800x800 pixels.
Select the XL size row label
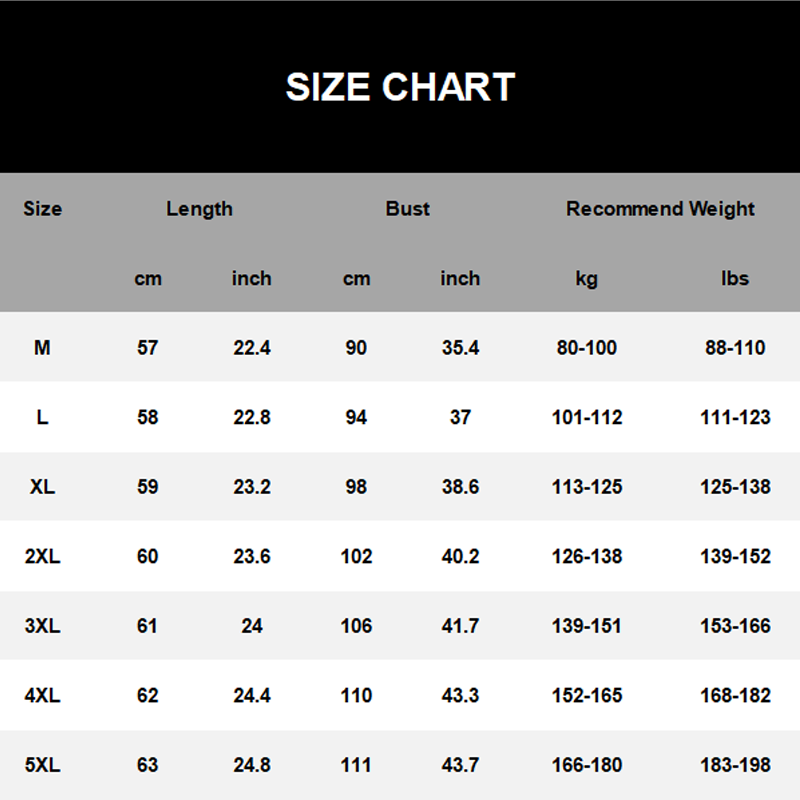click(x=42, y=487)
